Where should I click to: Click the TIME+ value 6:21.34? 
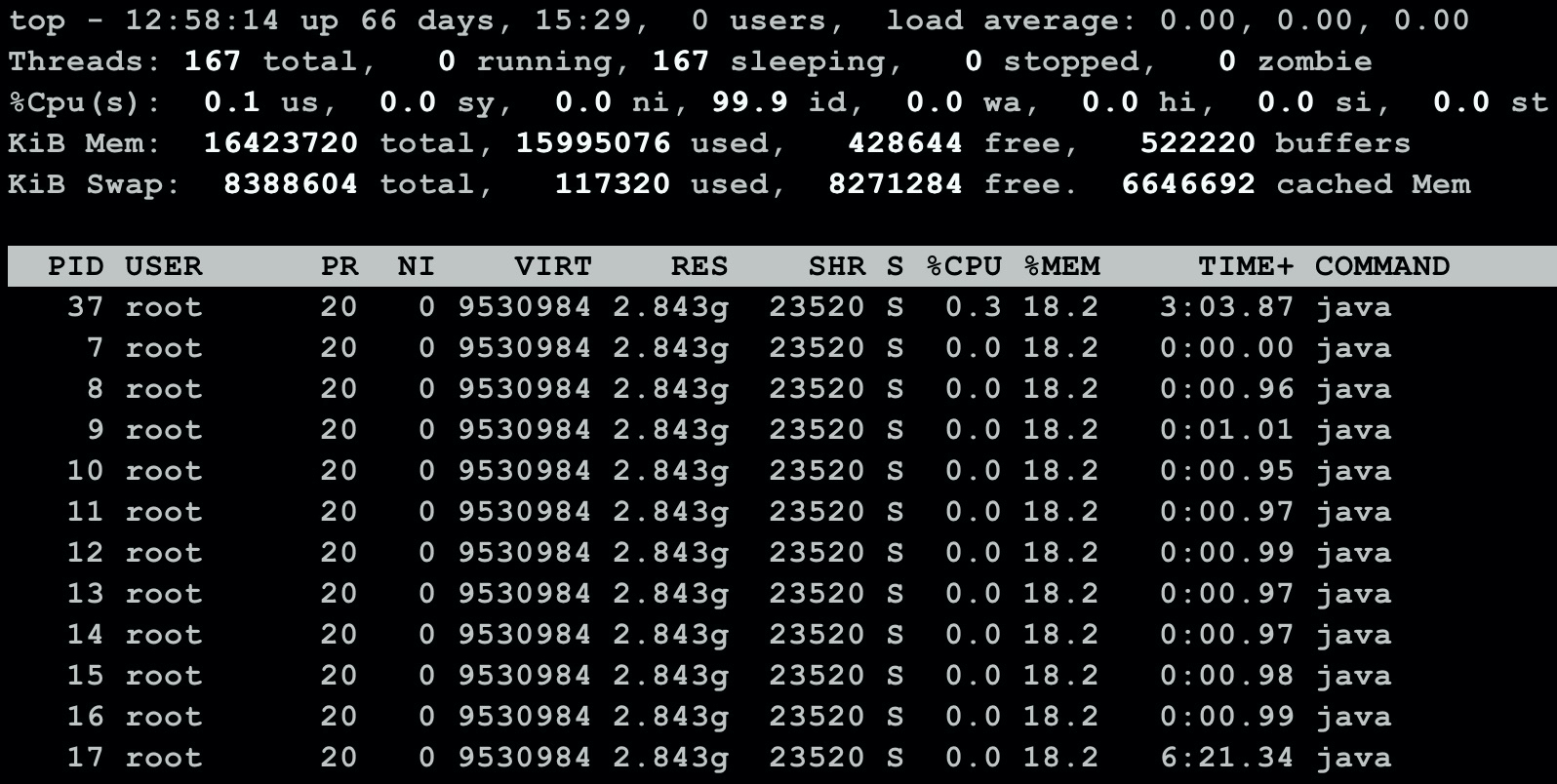click(x=1226, y=758)
